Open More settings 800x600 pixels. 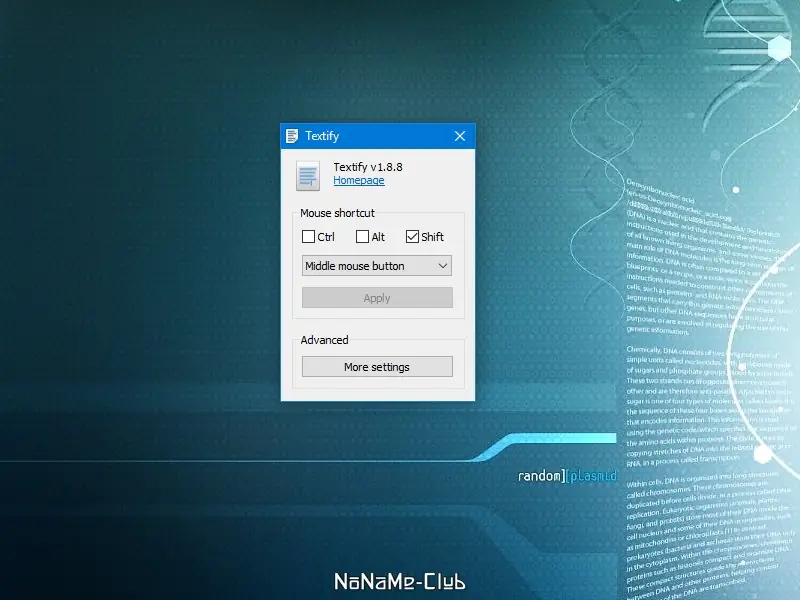[x=377, y=367]
